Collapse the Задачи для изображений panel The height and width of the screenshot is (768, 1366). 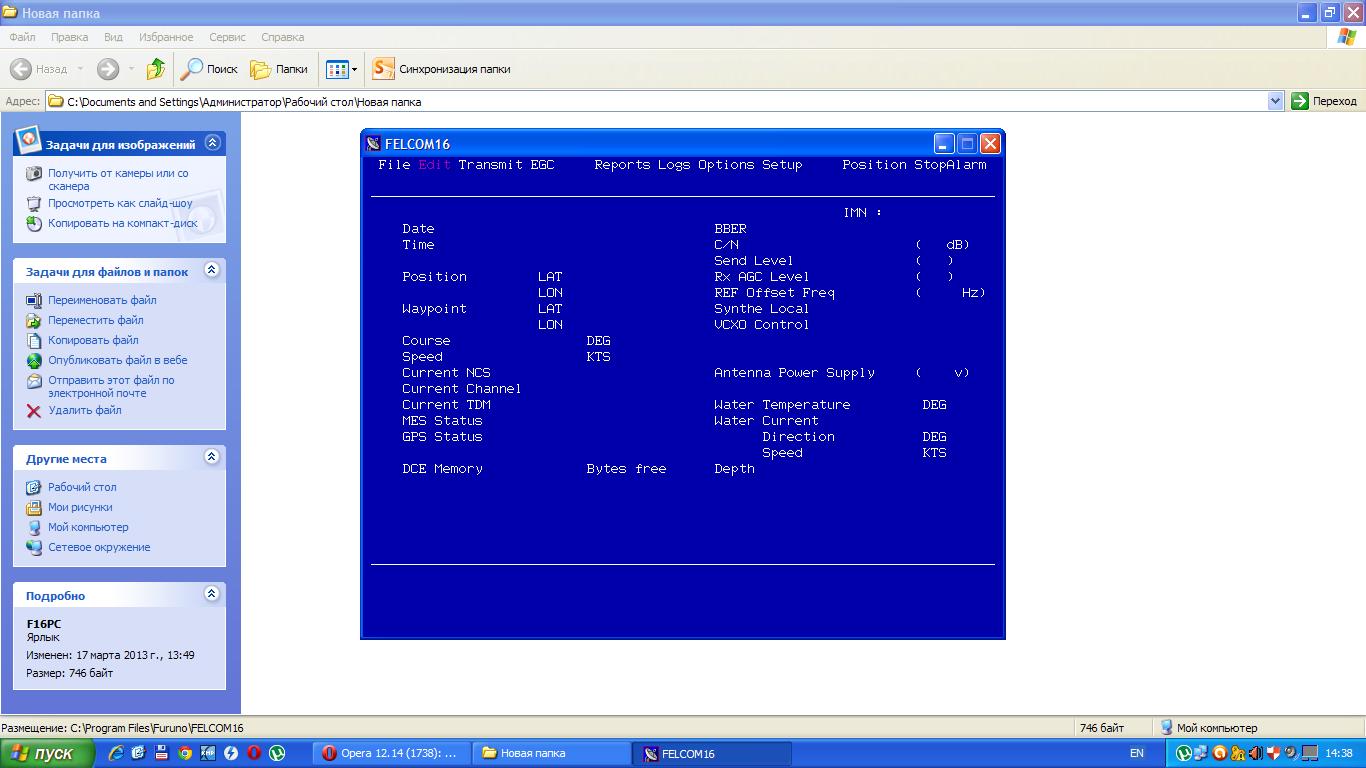[212, 143]
